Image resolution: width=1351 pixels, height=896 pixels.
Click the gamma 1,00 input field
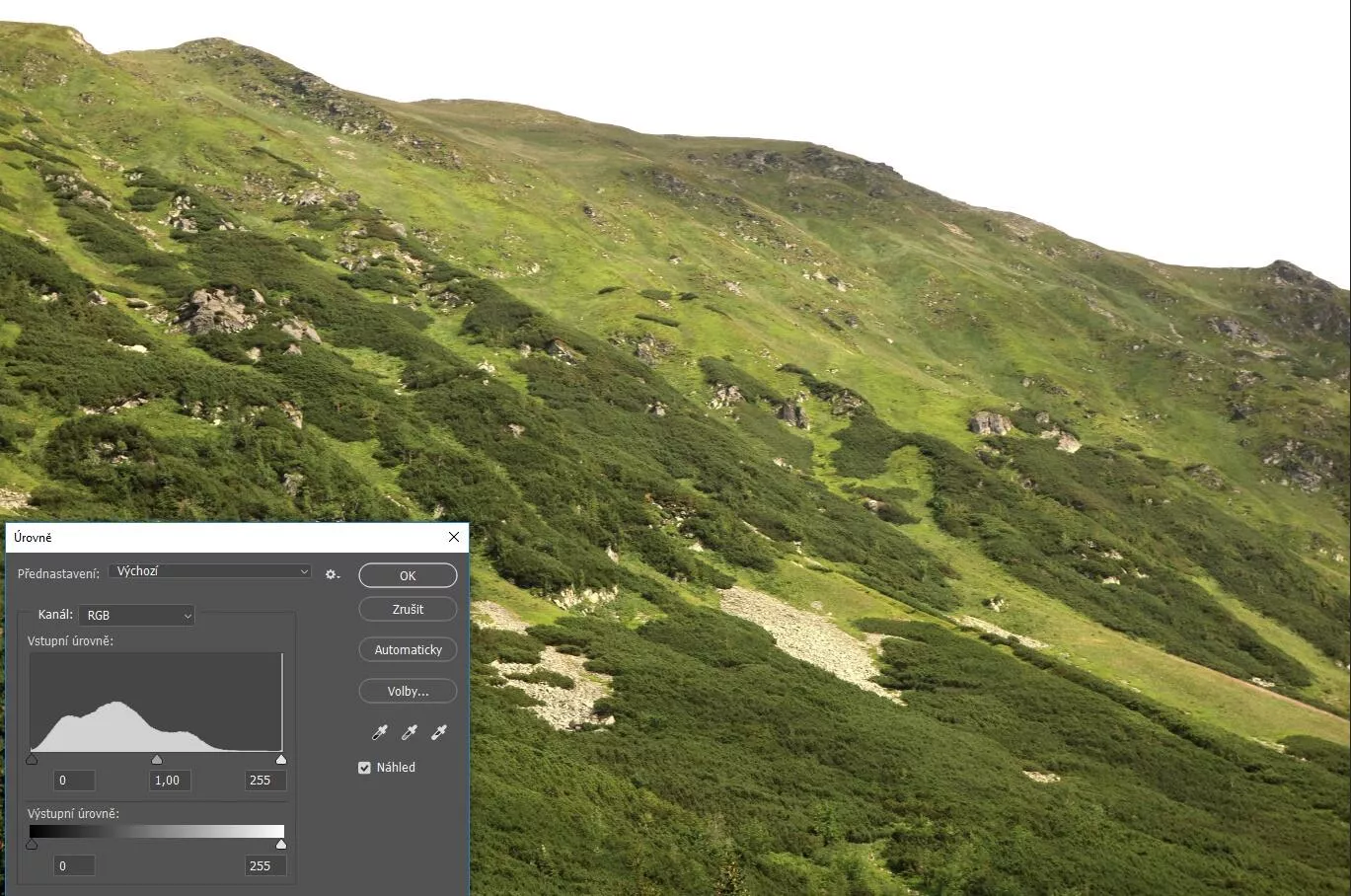tap(170, 781)
